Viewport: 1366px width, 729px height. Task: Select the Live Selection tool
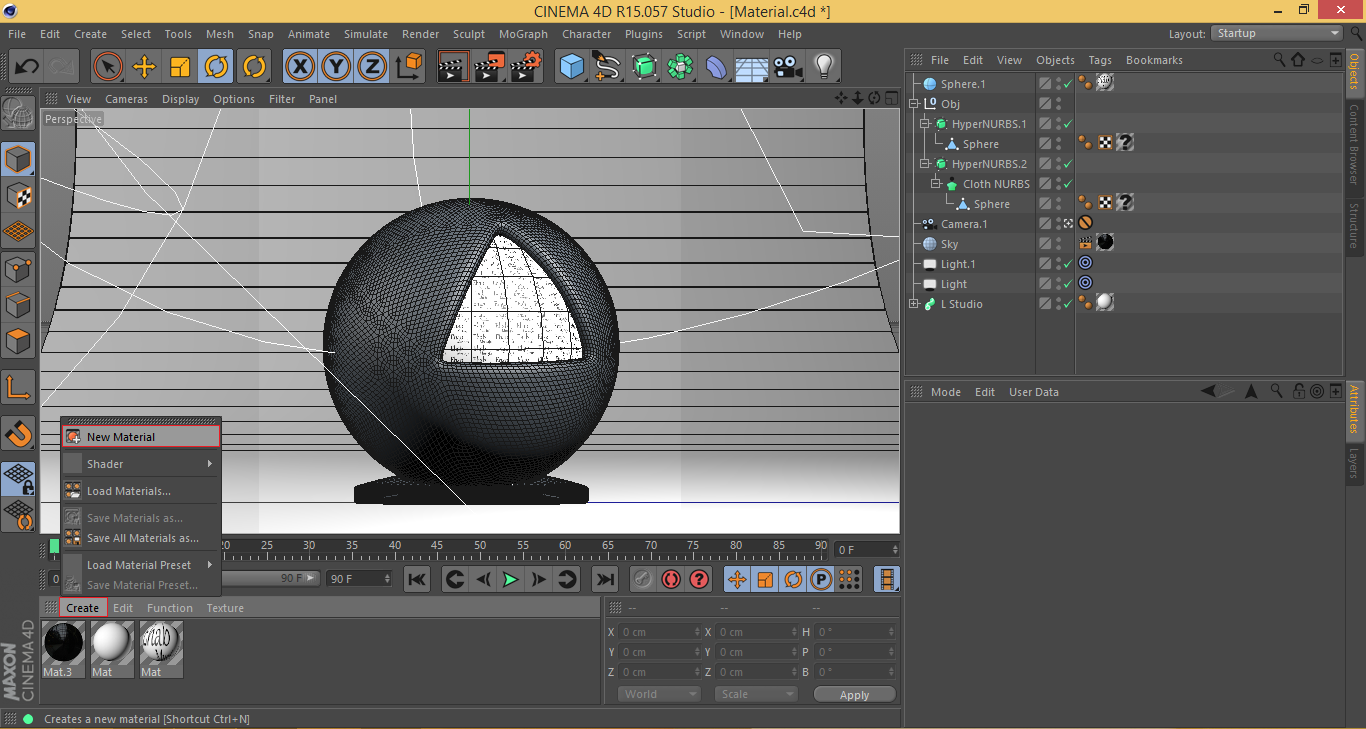(x=108, y=67)
